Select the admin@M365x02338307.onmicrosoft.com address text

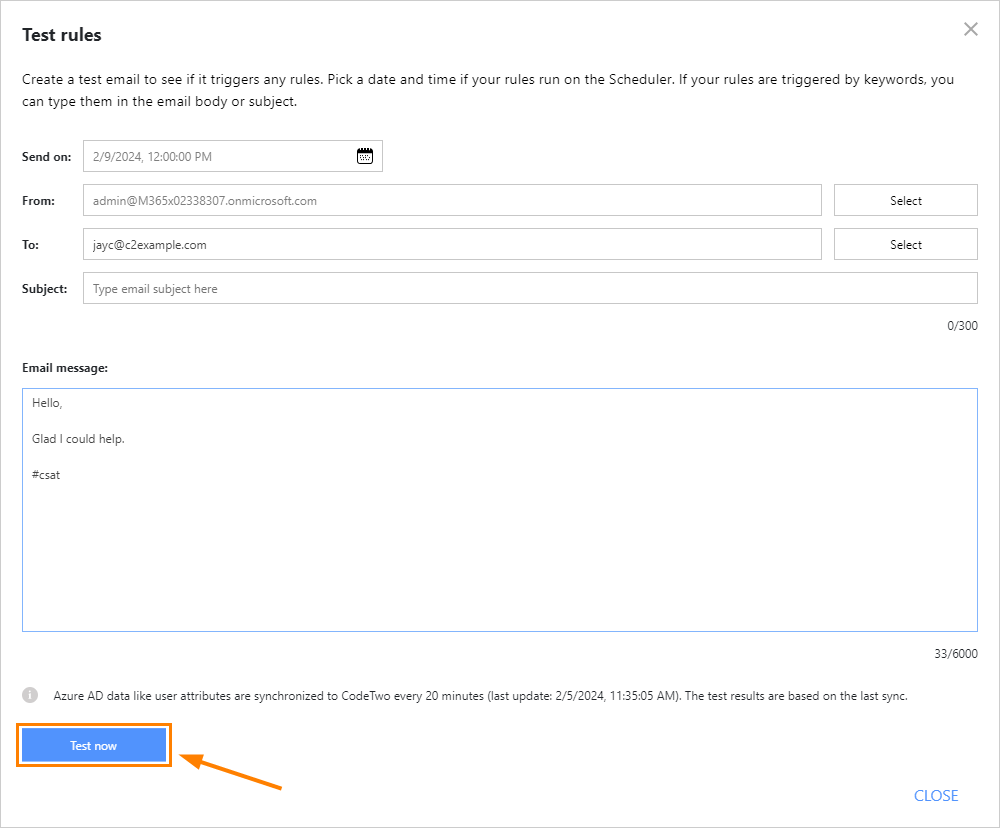pyautogui.click(x=185, y=200)
